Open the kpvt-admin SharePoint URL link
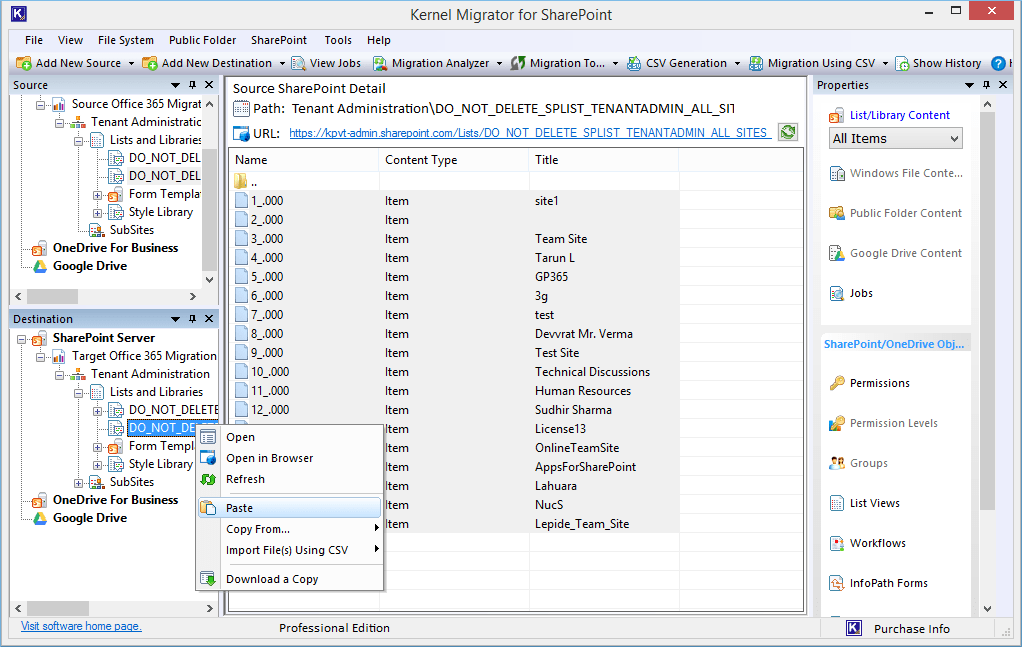The width and height of the screenshot is (1022, 647). [x=529, y=133]
